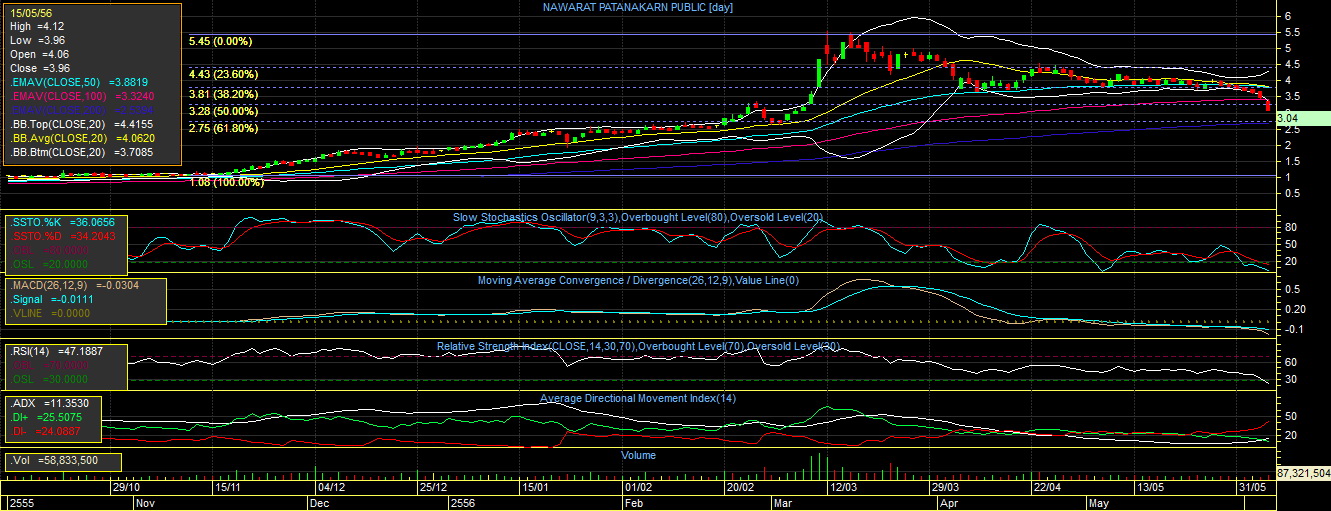Click the Fibonacci label 2.75 (61.80%)

[224, 128]
